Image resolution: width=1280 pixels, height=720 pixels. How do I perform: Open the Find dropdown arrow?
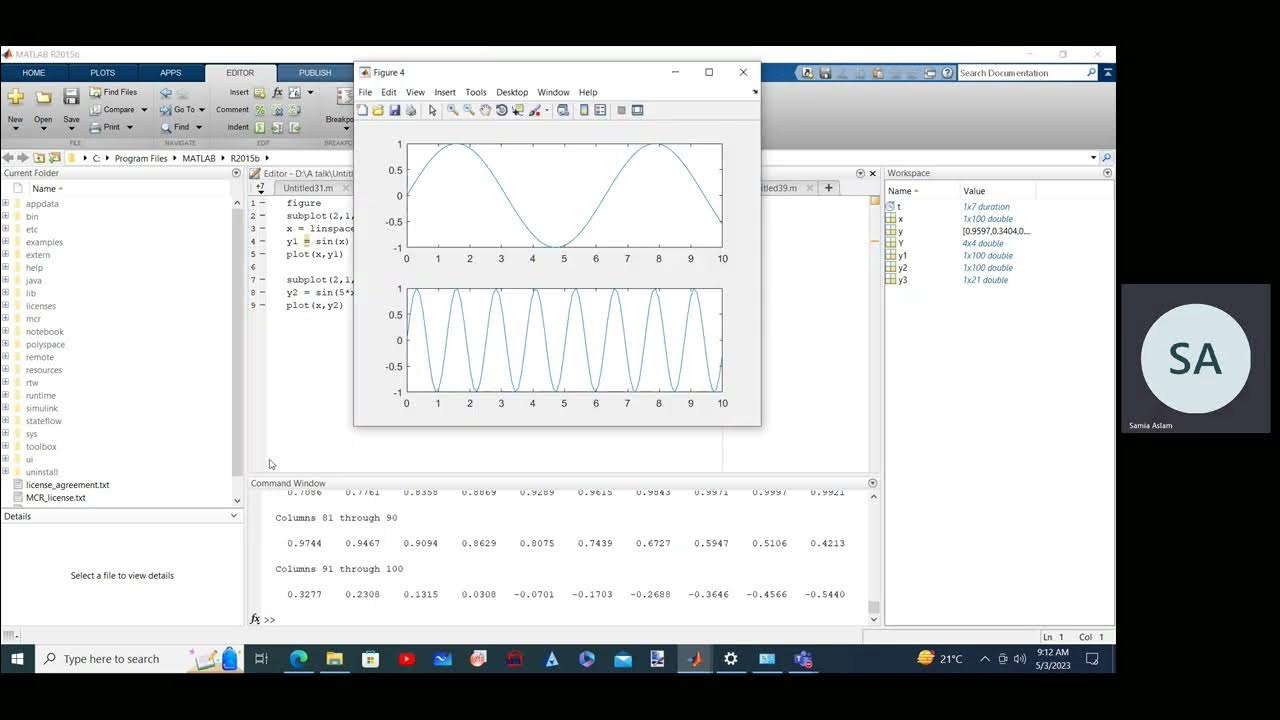pyautogui.click(x=198, y=127)
